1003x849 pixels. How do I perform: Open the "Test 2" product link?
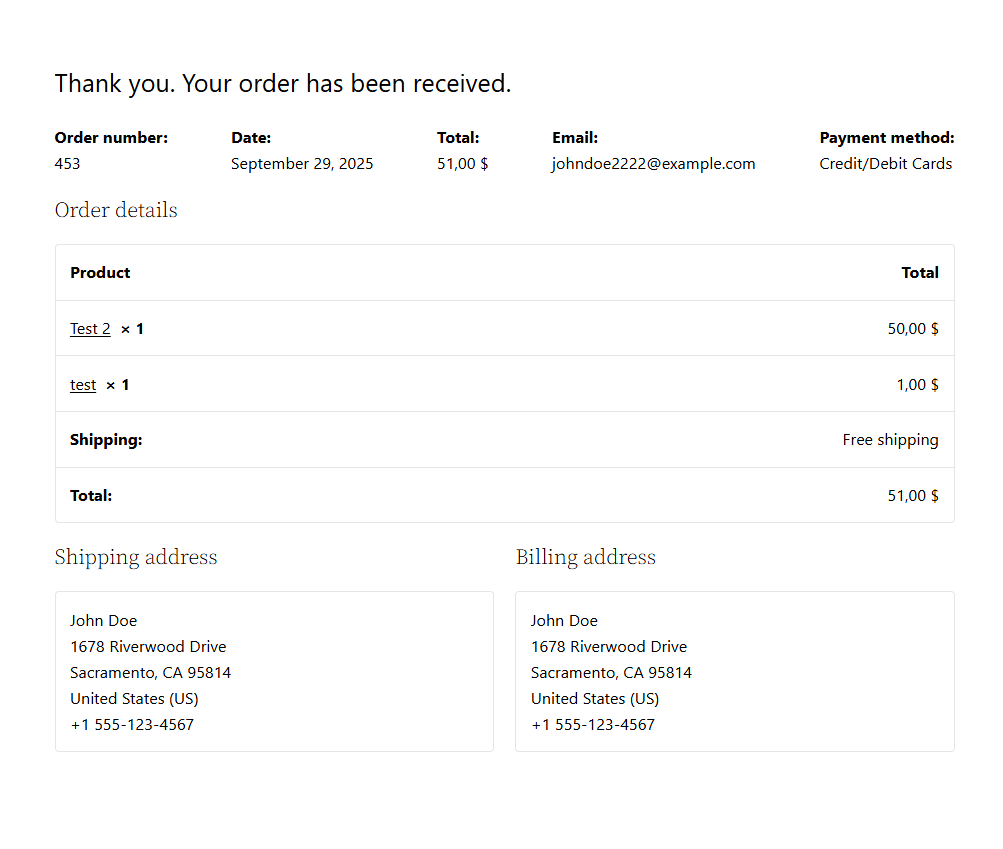90,329
